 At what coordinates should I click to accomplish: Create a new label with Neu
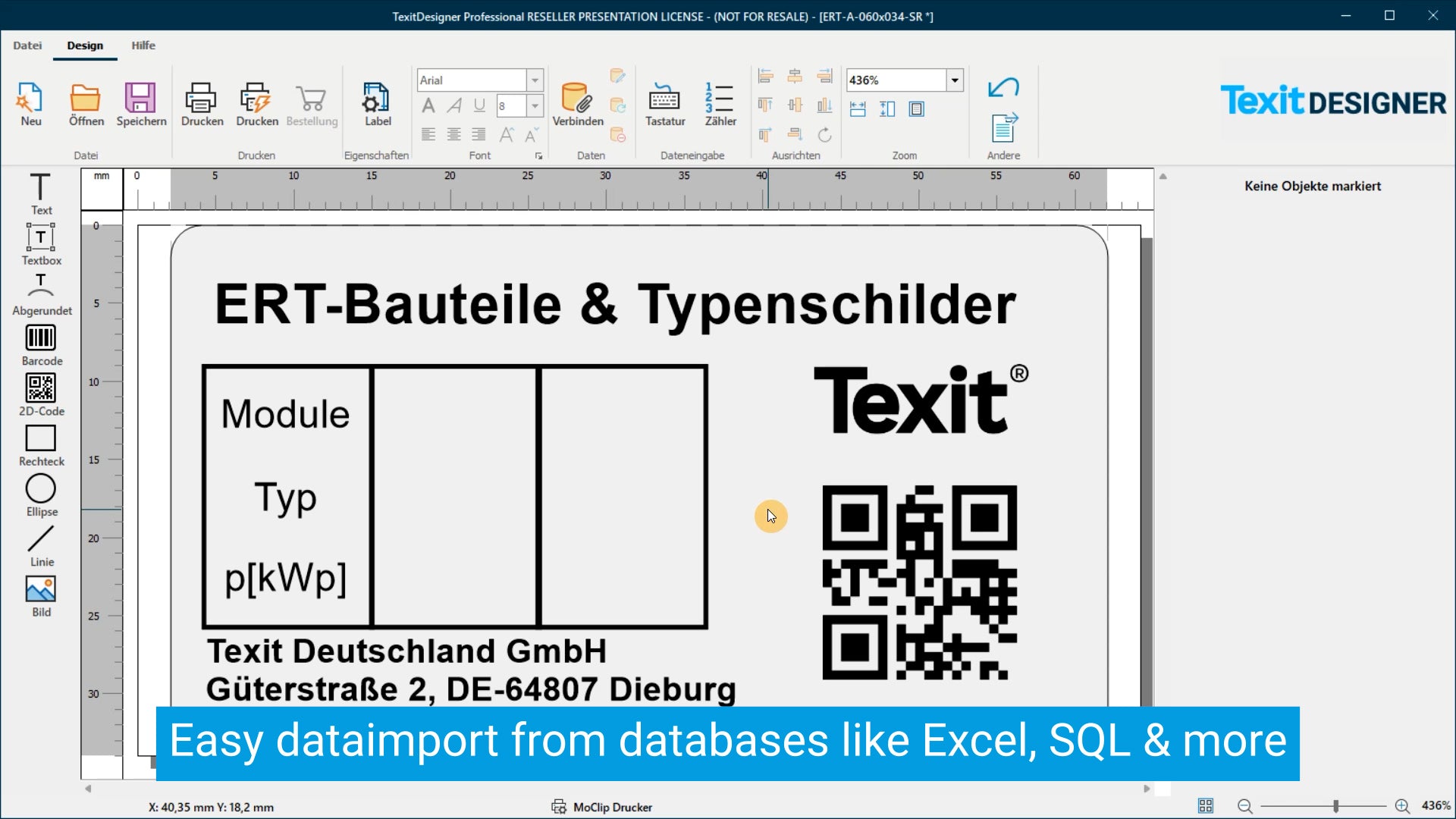(30, 105)
